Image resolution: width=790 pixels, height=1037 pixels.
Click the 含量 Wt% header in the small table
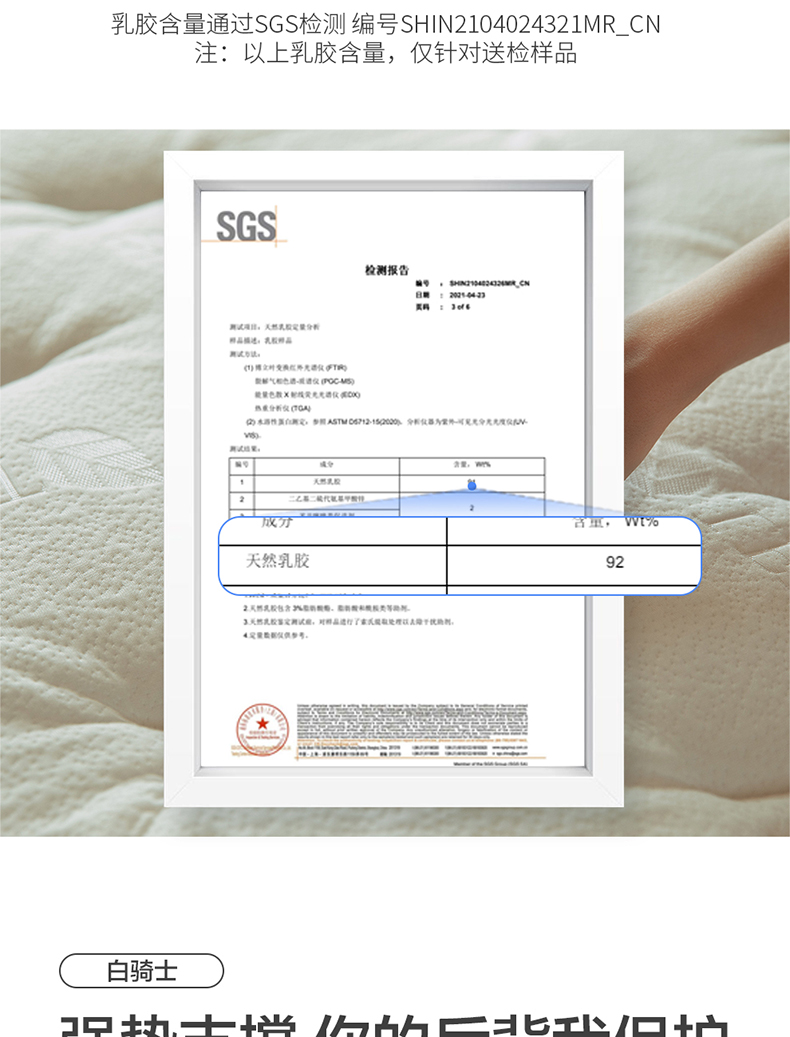[x=472, y=464]
